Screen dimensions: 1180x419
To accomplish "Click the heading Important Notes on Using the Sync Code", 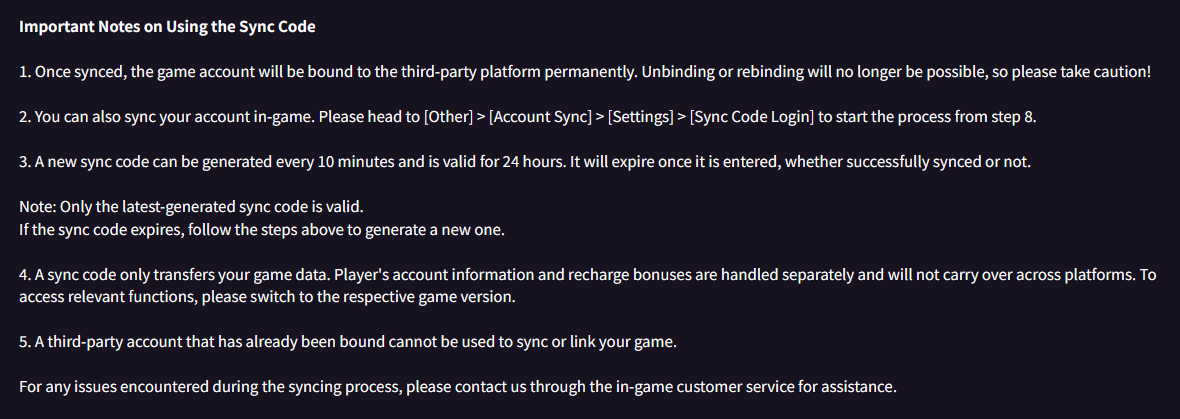I will [167, 28].
